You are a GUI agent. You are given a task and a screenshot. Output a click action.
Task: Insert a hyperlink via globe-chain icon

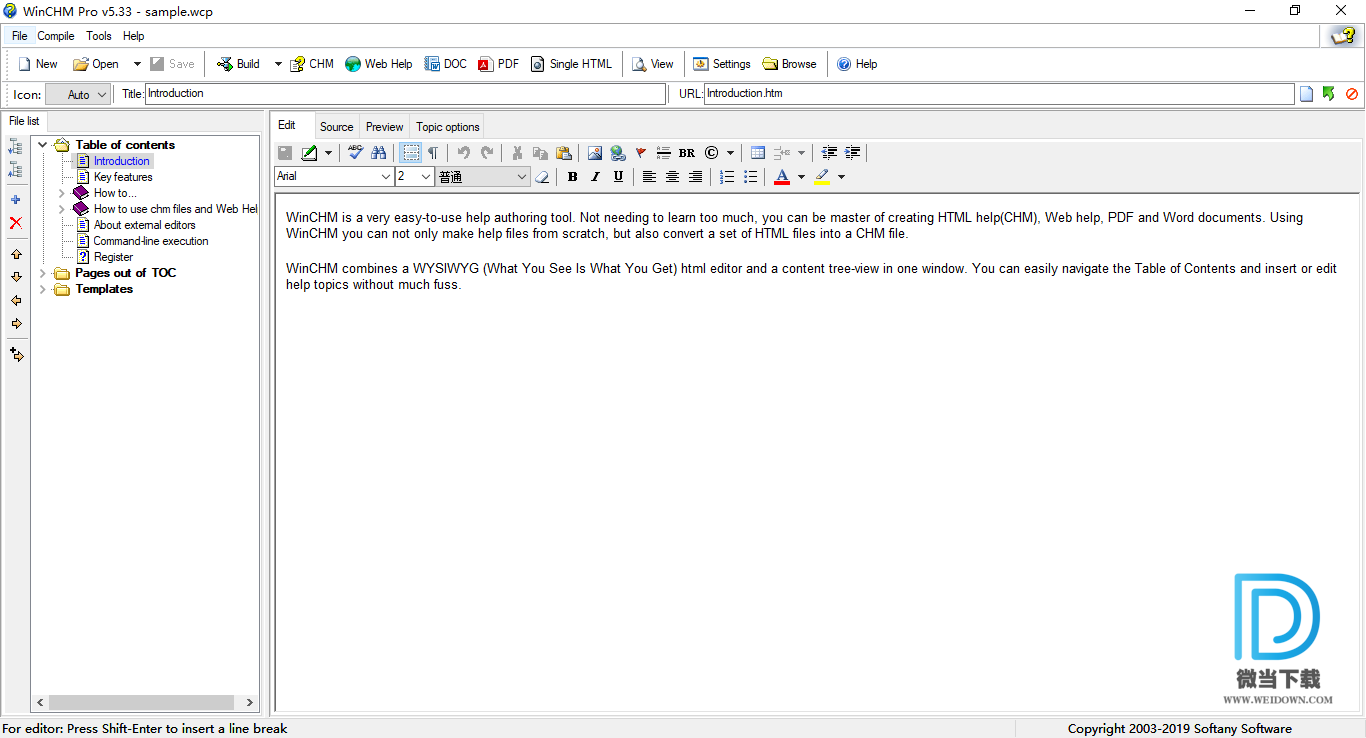click(x=618, y=153)
